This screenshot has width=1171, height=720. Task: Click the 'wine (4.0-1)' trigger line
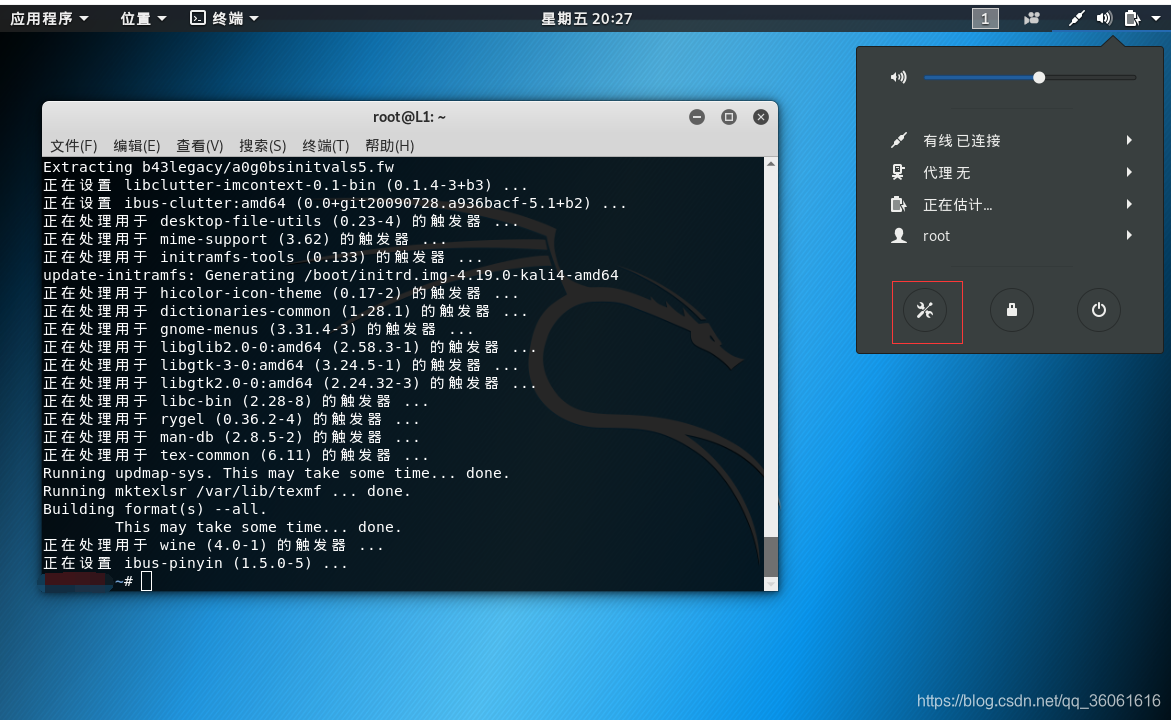coord(214,545)
